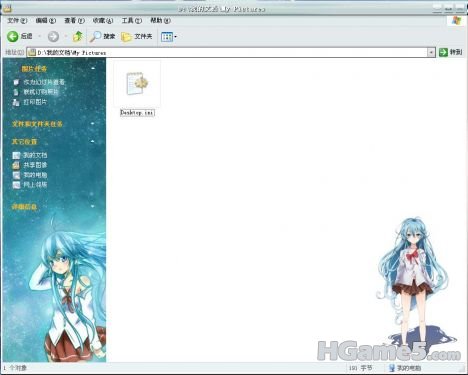Open 我的文档 from Other Places
Image resolution: width=468 pixels, height=375 pixels.
click(35, 155)
